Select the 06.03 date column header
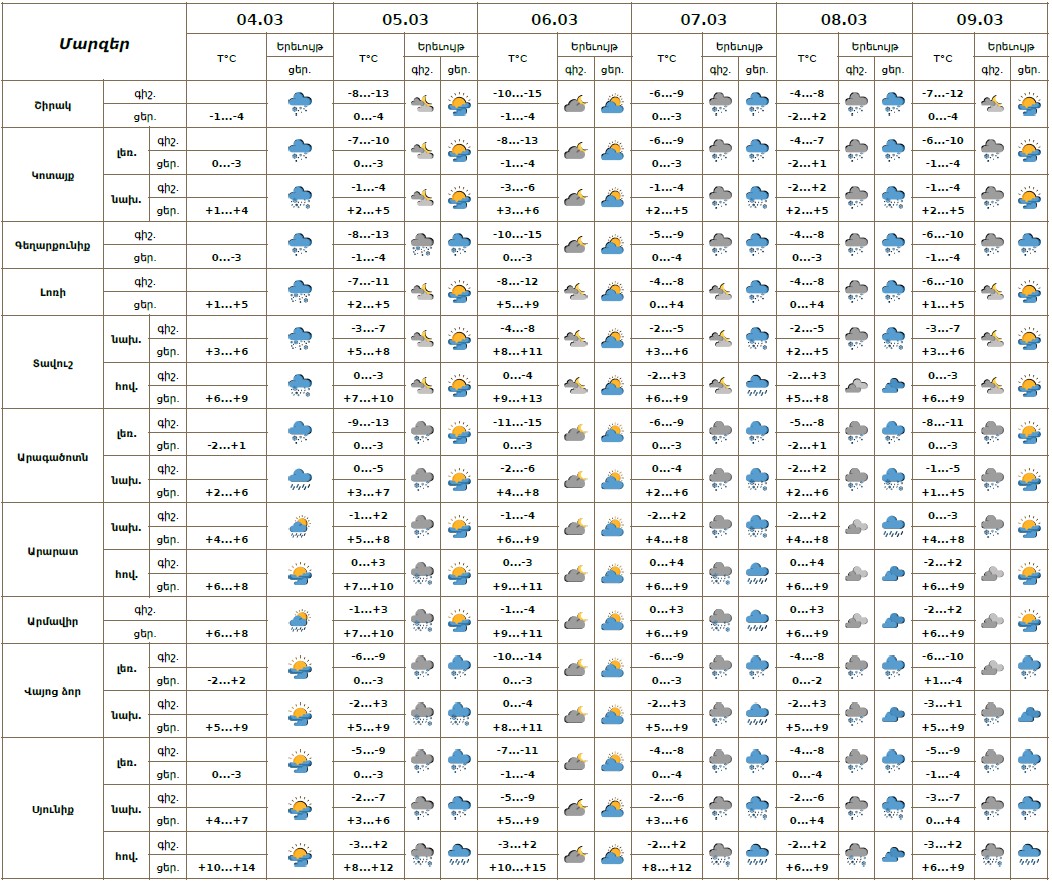 coord(554,19)
